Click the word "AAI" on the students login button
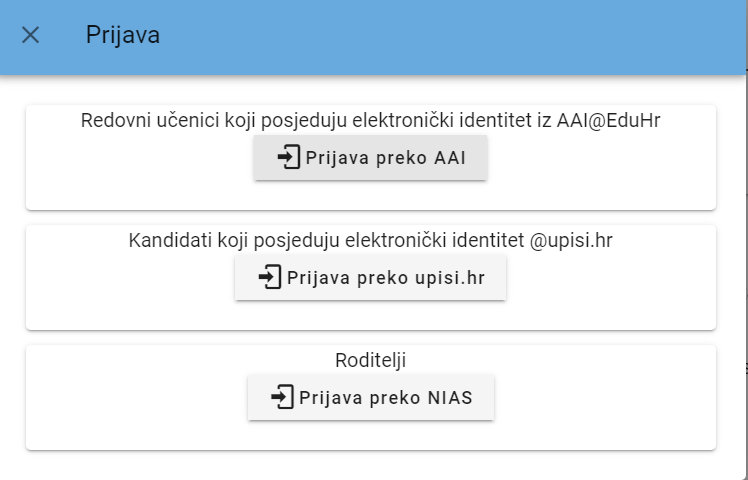This screenshot has height=480, width=748. point(448,158)
